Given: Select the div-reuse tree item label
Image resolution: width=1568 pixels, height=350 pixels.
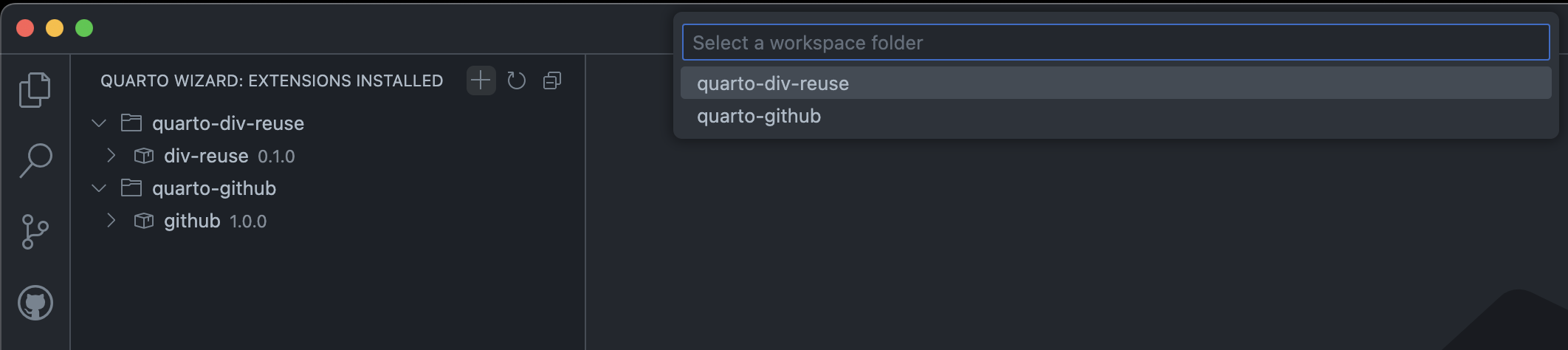Looking at the screenshot, I should pos(206,156).
